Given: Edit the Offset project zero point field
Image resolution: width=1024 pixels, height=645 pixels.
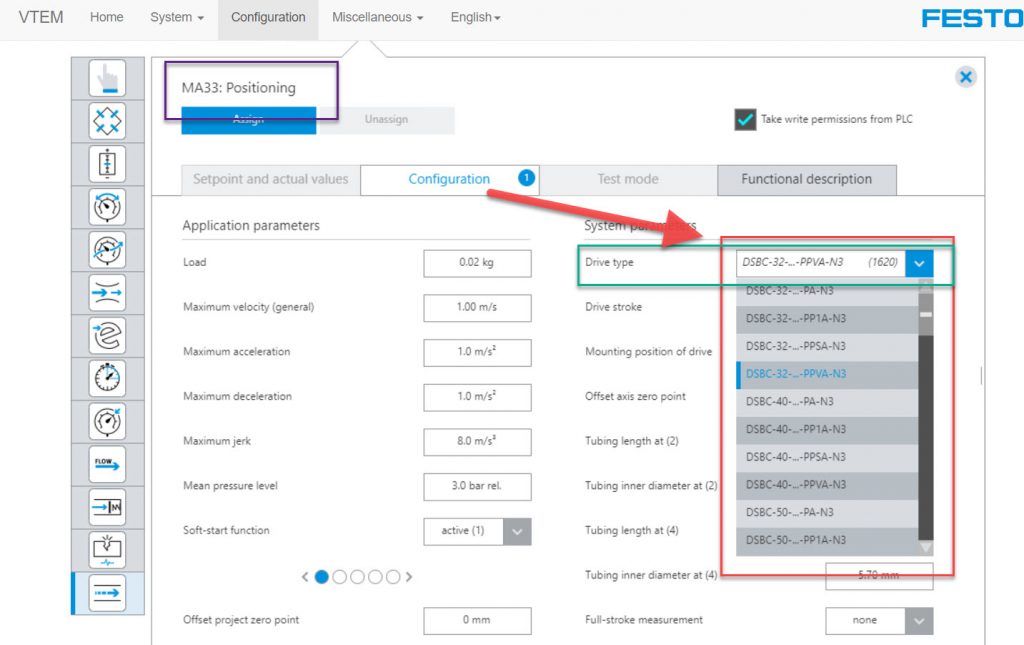Looking at the screenshot, I should pos(477,621).
